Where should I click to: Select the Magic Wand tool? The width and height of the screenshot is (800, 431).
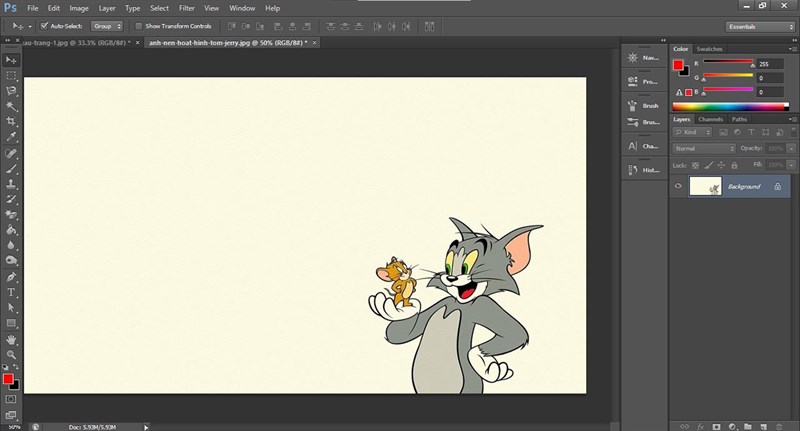(x=11, y=106)
